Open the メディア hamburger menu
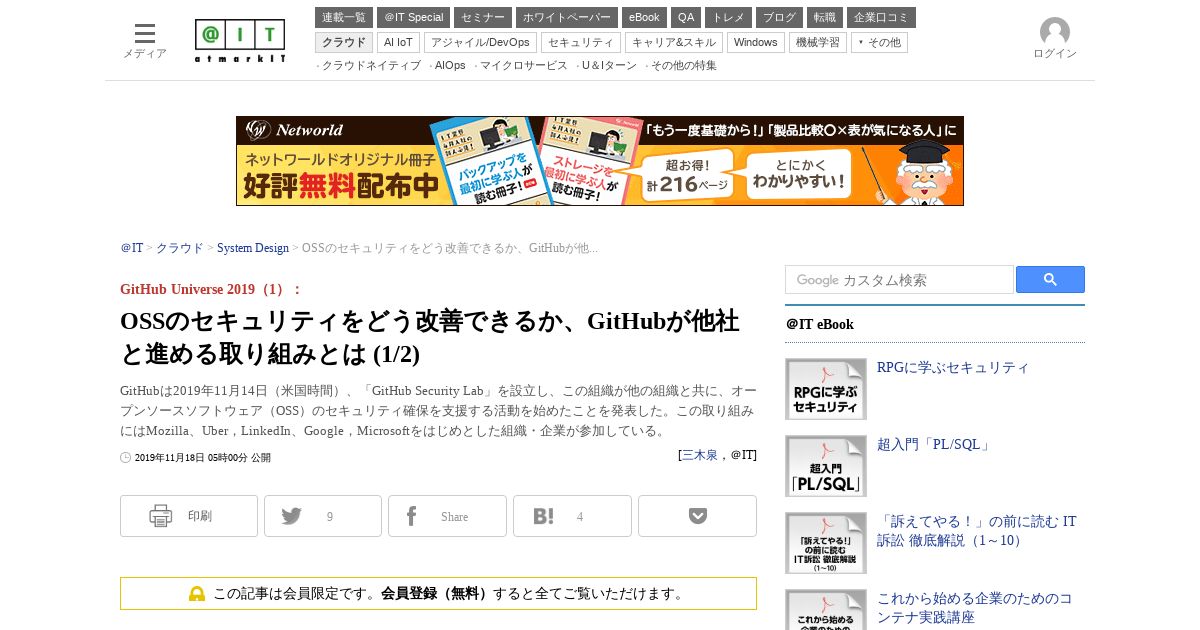Viewport: 1200px width, 630px height. 145,41
